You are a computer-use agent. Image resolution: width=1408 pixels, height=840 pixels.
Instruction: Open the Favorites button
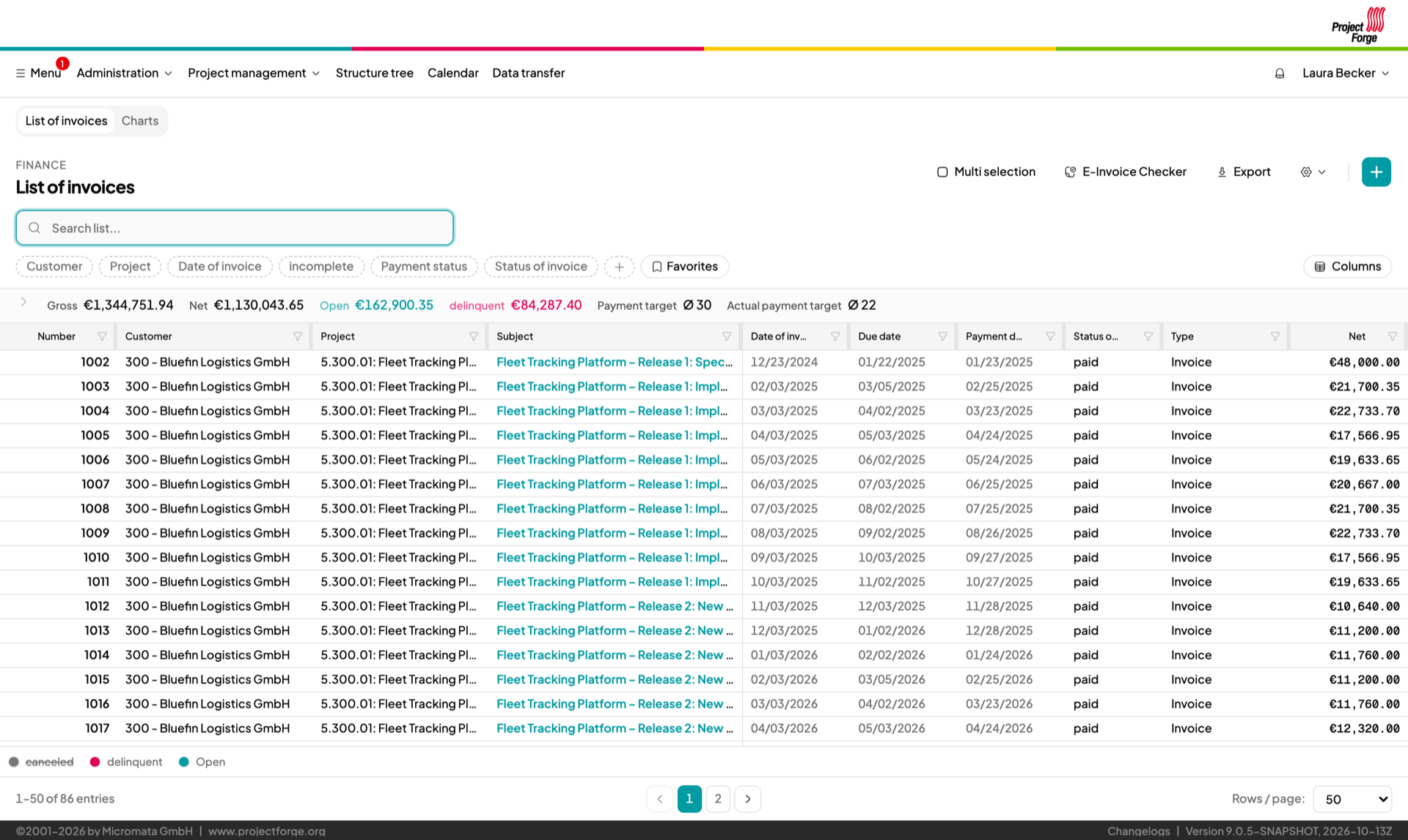tap(685, 267)
